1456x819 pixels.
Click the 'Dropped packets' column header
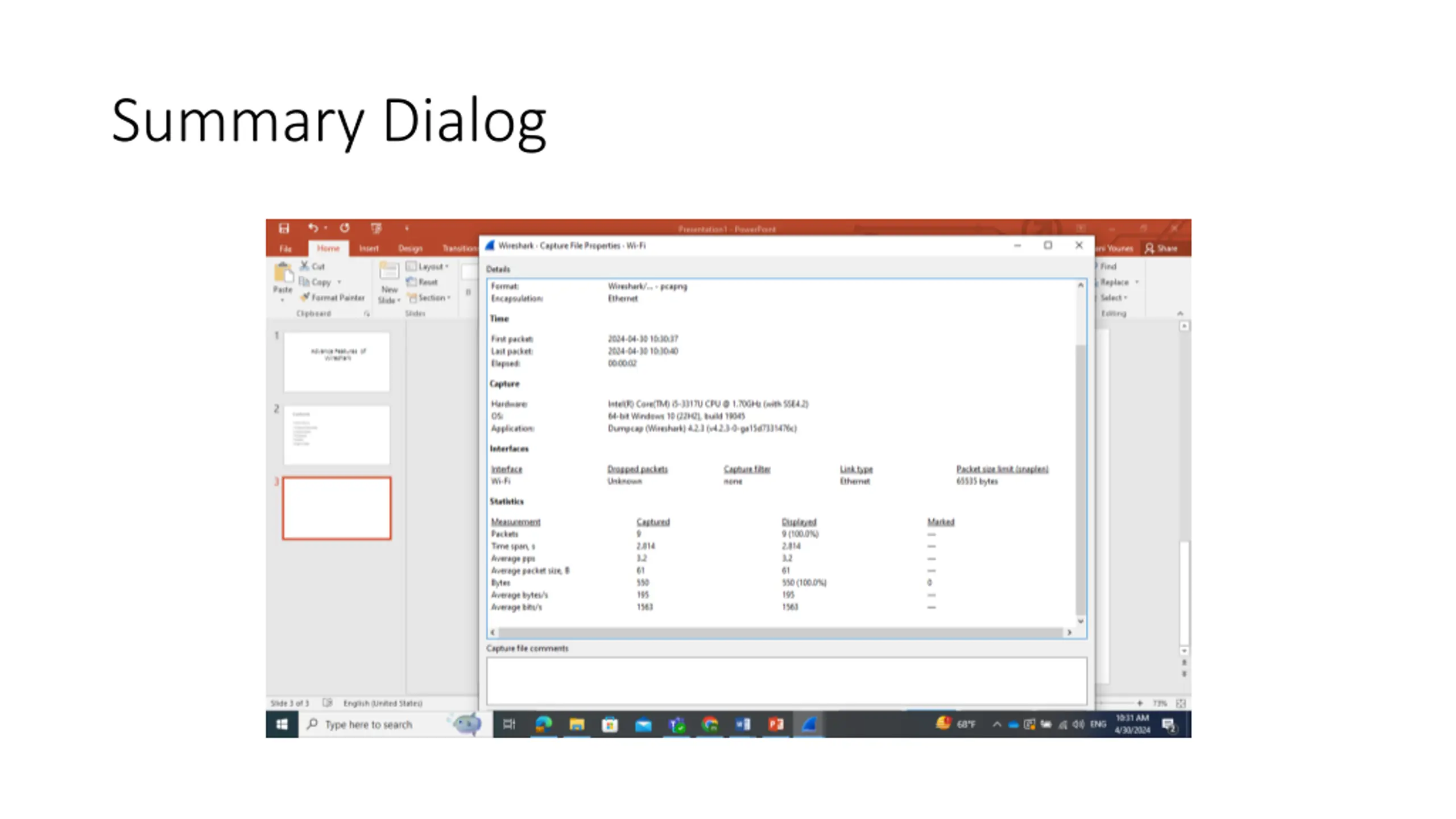638,469
